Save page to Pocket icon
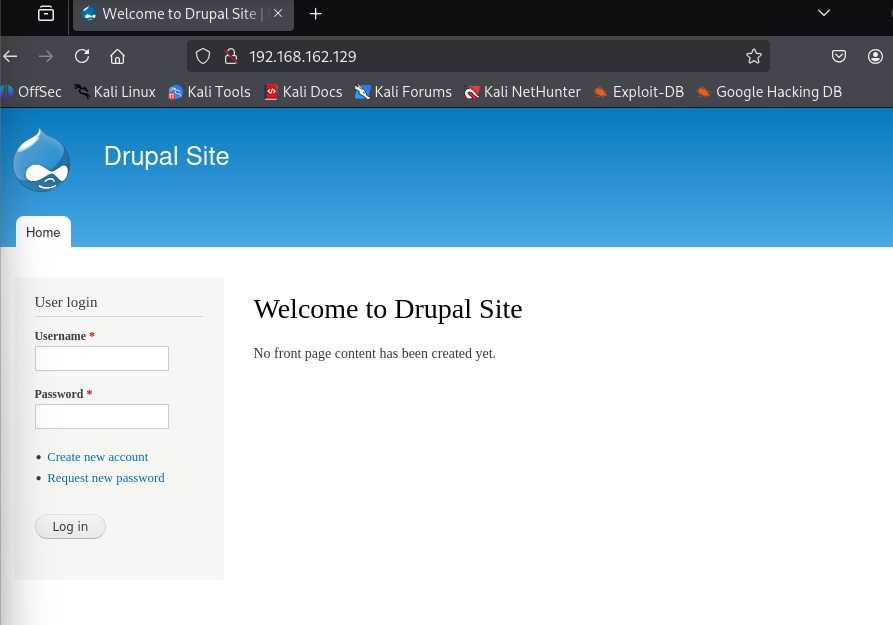This screenshot has width=893, height=625. coord(838,56)
